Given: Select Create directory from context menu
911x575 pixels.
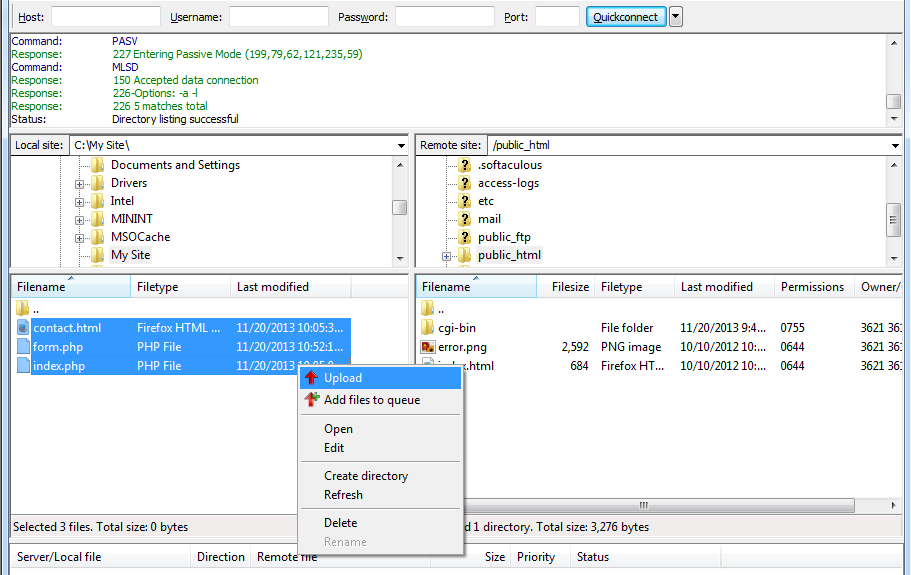Looking at the screenshot, I should point(366,476).
